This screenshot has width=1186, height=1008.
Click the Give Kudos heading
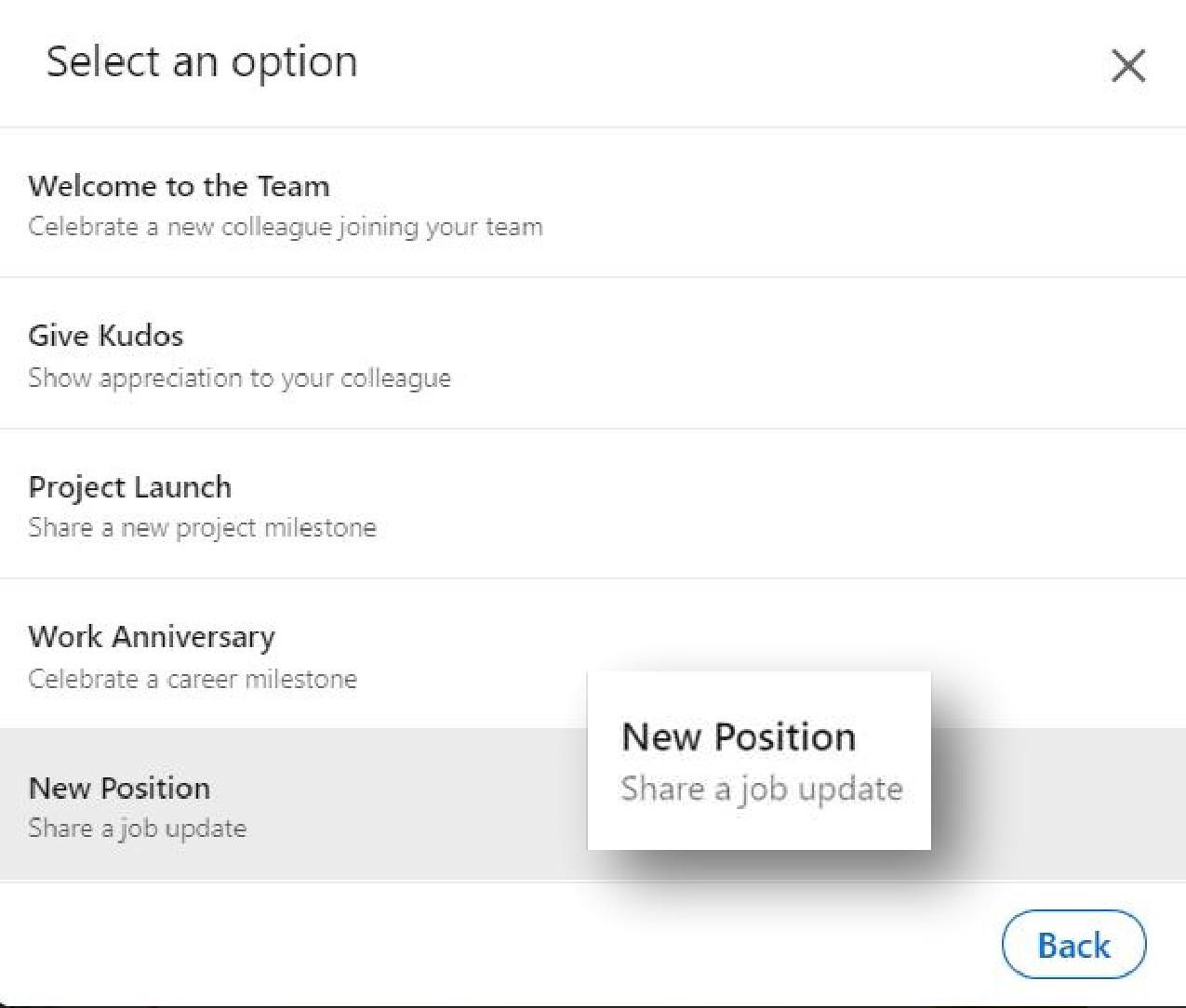click(x=106, y=336)
